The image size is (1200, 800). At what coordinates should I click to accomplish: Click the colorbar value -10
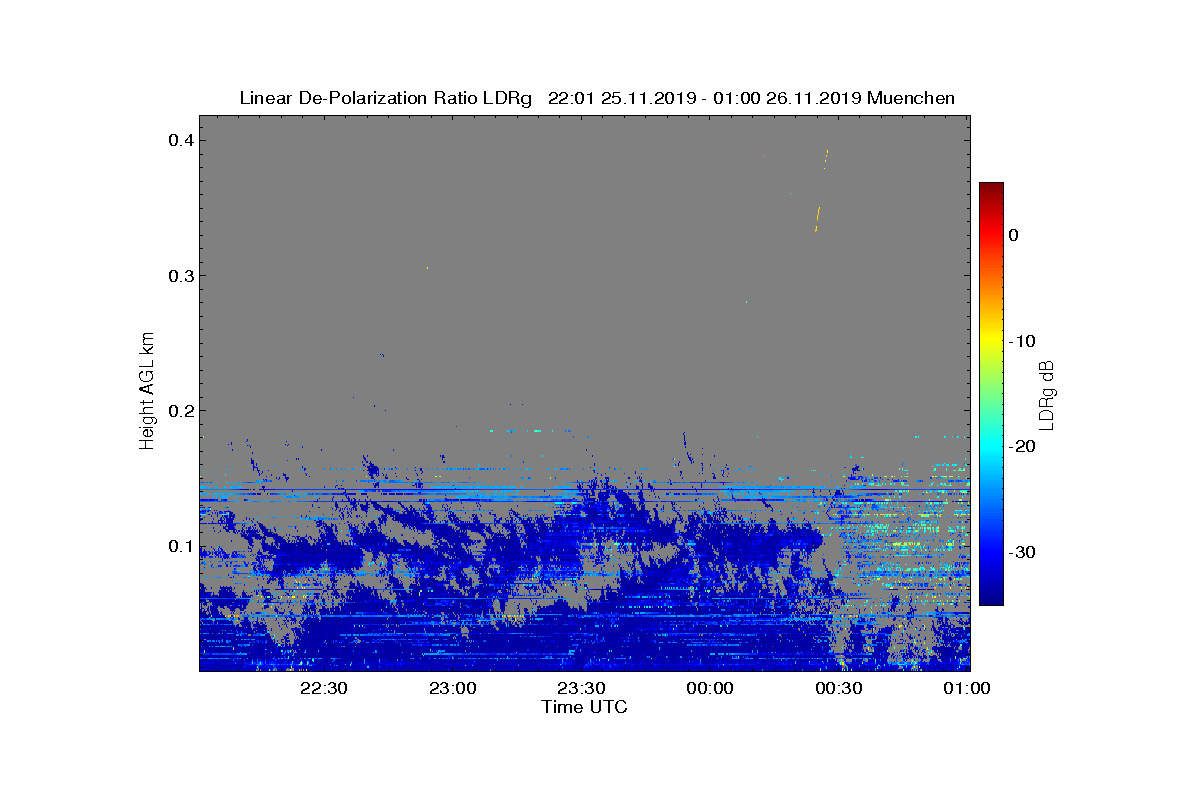tap(1021, 341)
